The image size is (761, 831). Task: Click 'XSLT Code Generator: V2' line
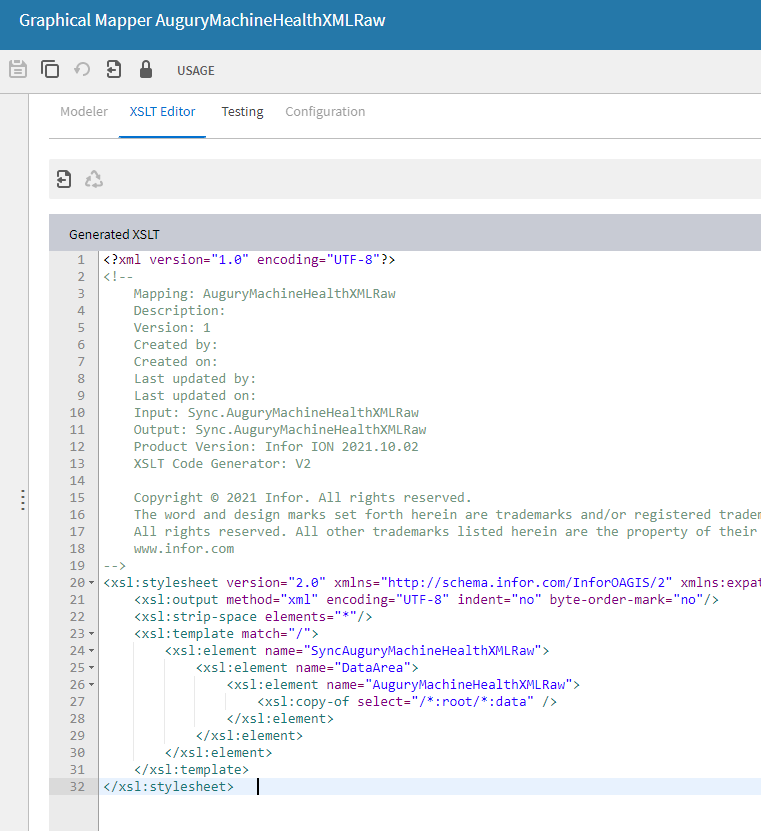pos(222,463)
